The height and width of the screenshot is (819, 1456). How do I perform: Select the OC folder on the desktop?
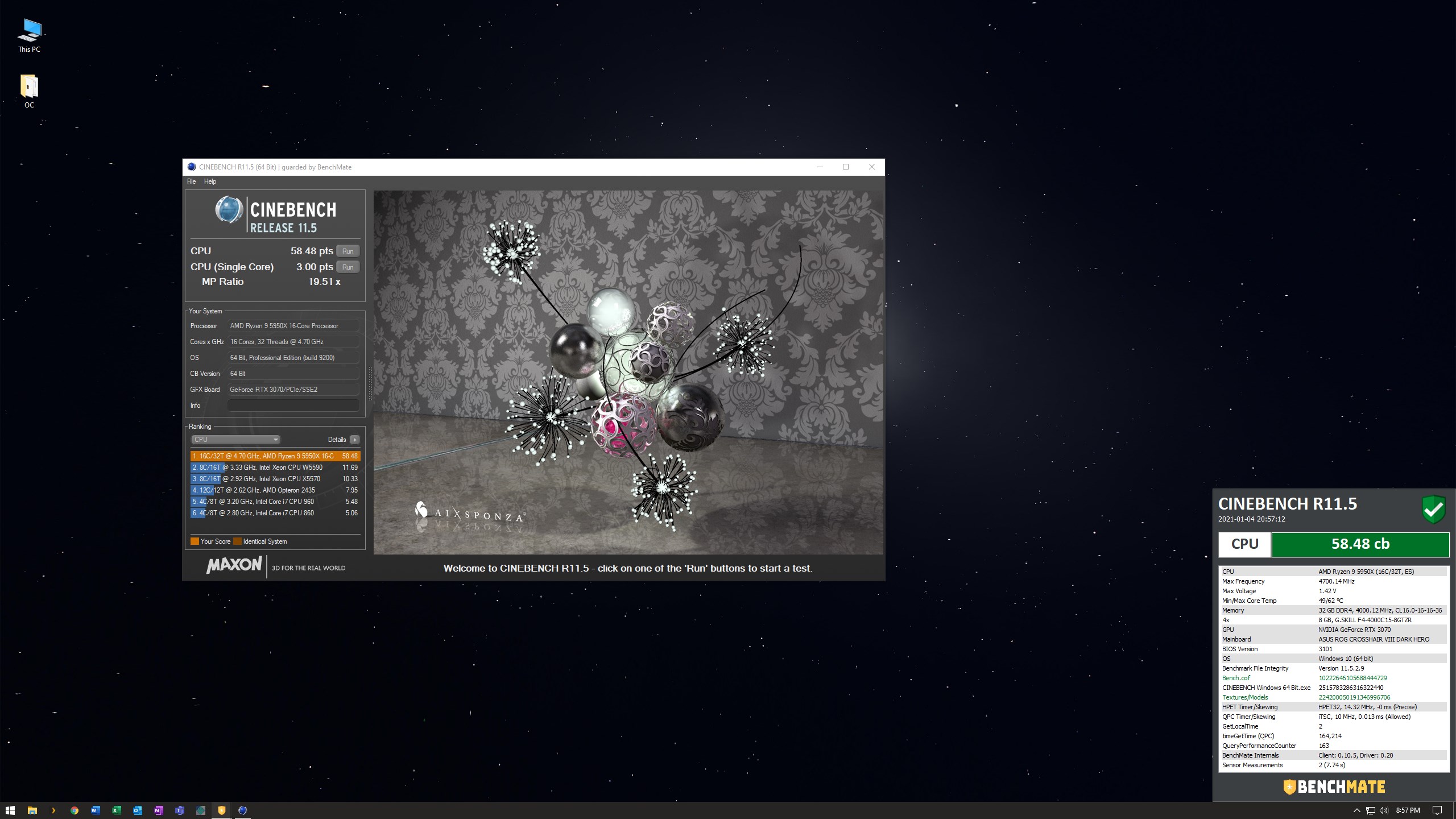[29, 91]
